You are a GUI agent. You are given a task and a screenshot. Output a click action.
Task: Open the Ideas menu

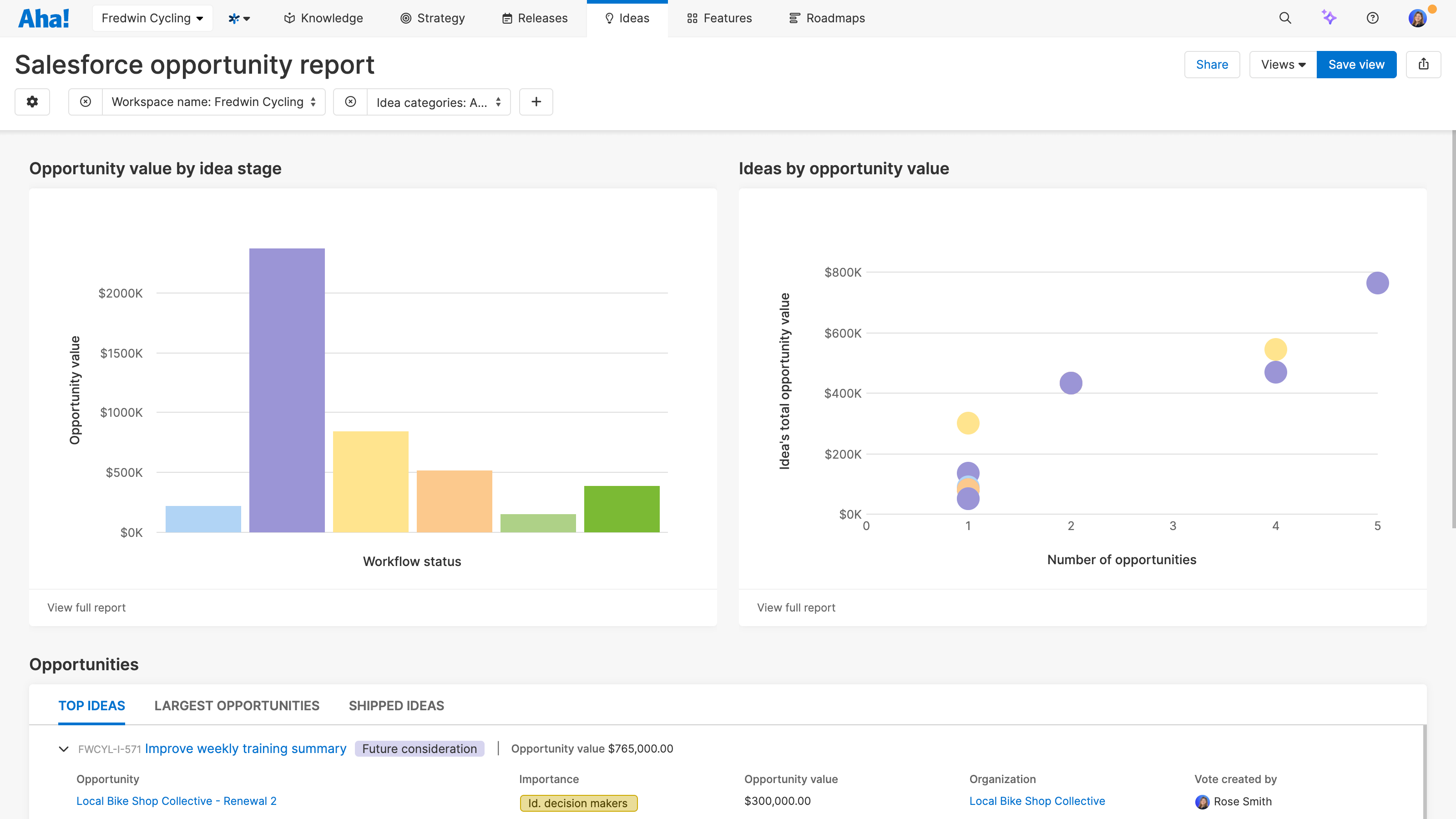tap(627, 18)
